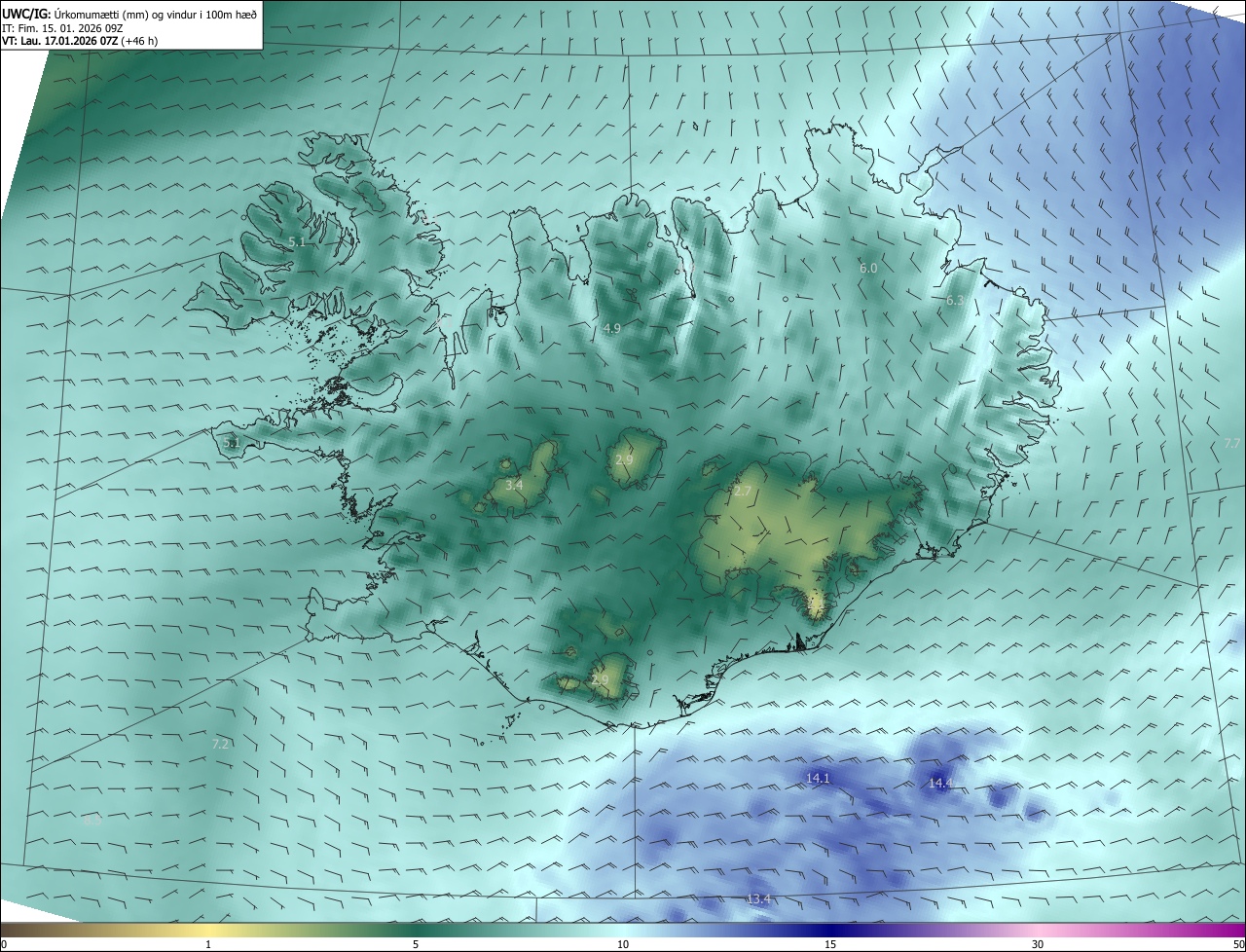Click the colorbar tick label 50

[1238, 944]
